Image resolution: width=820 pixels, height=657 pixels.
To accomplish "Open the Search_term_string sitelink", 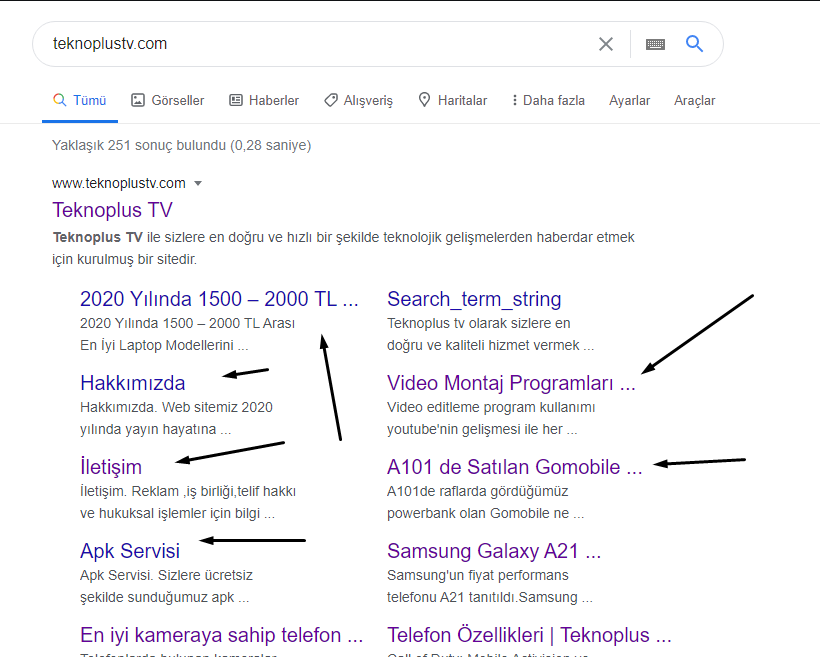I will (474, 299).
